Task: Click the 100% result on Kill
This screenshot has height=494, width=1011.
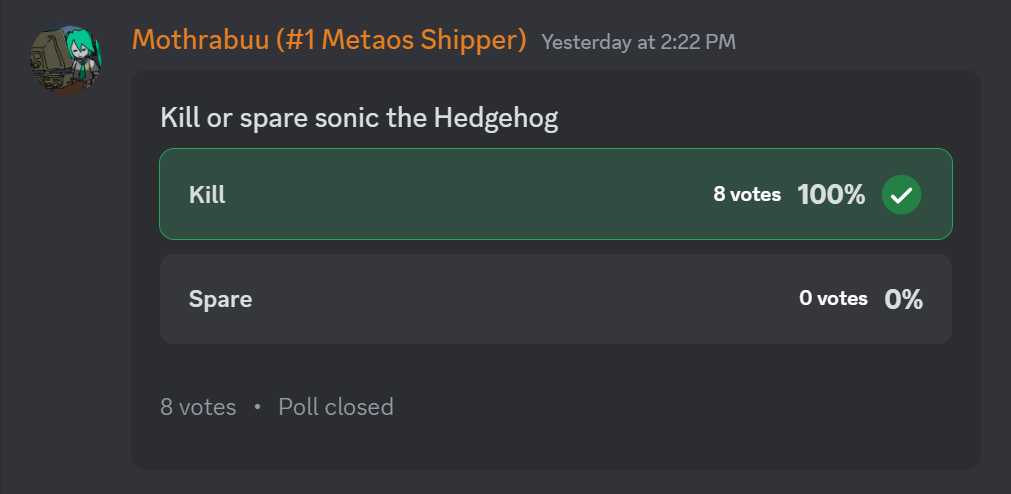Action: point(830,195)
